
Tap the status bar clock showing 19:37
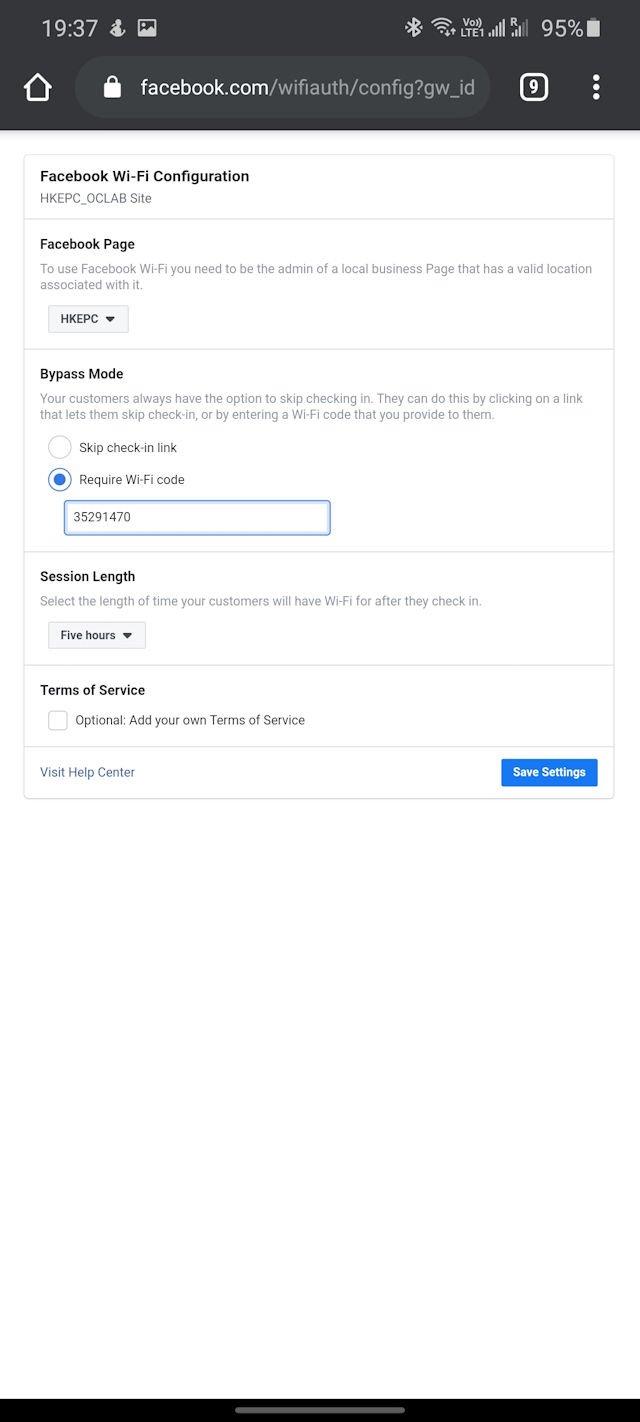[69, 28]
